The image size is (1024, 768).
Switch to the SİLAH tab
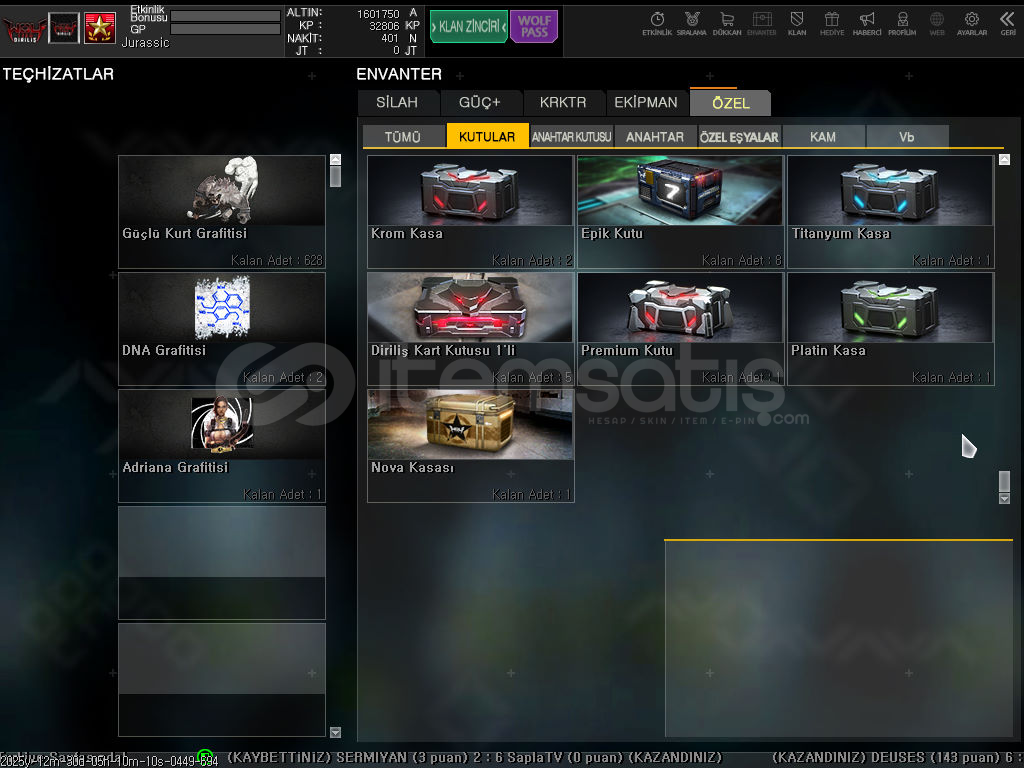pos(397,103)
